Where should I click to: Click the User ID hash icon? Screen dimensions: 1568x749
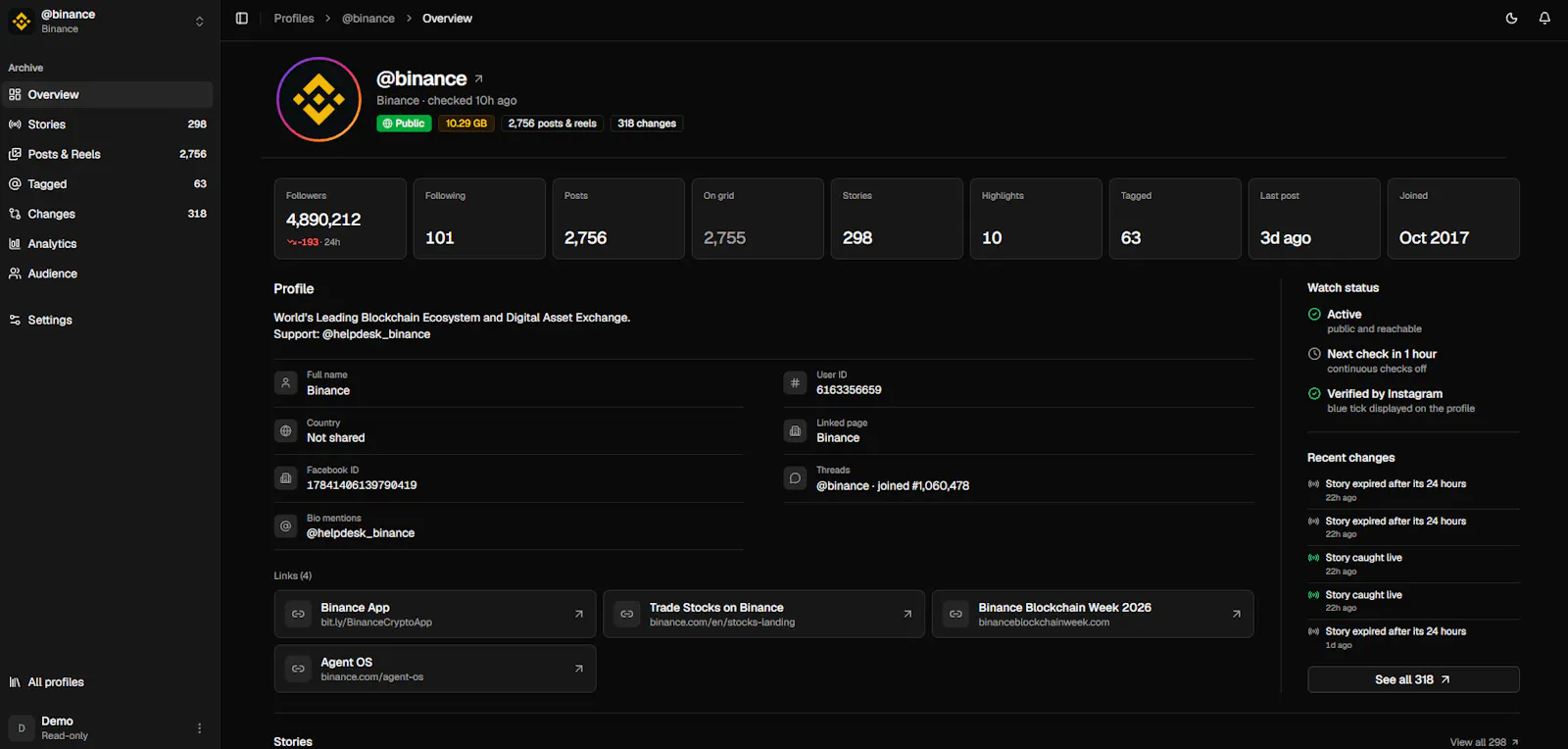[795, 383]
